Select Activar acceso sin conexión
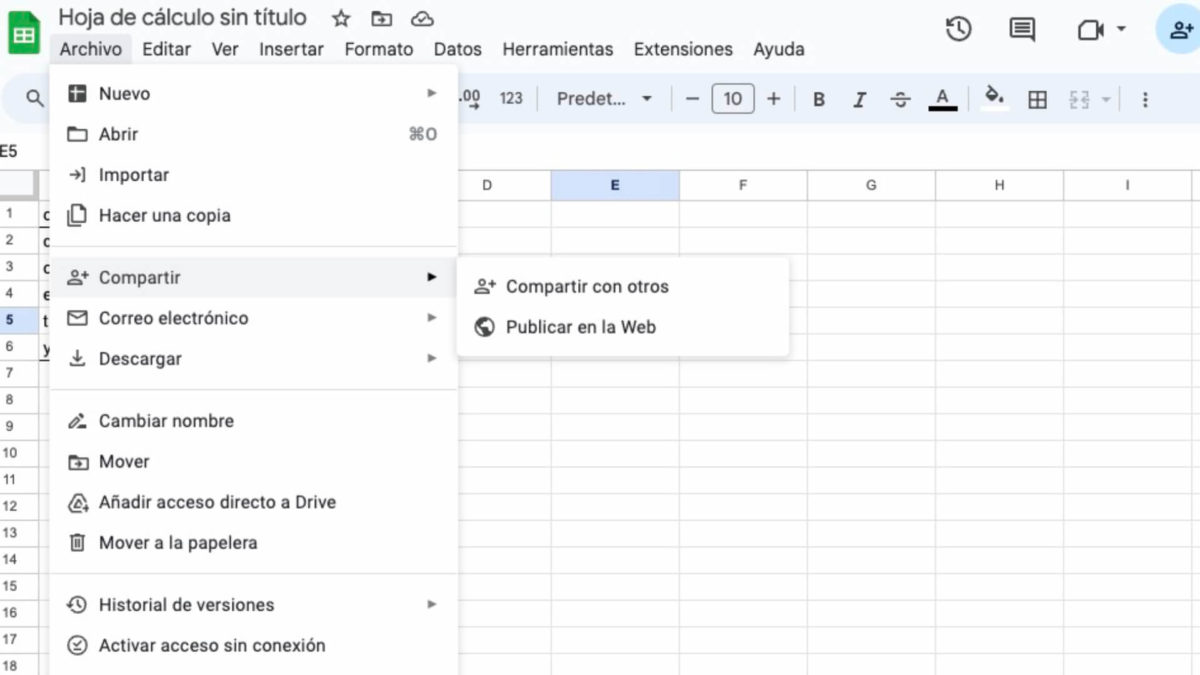This screenshot has height=675, width=1200. pyautogui.click(x=254, y=645)
